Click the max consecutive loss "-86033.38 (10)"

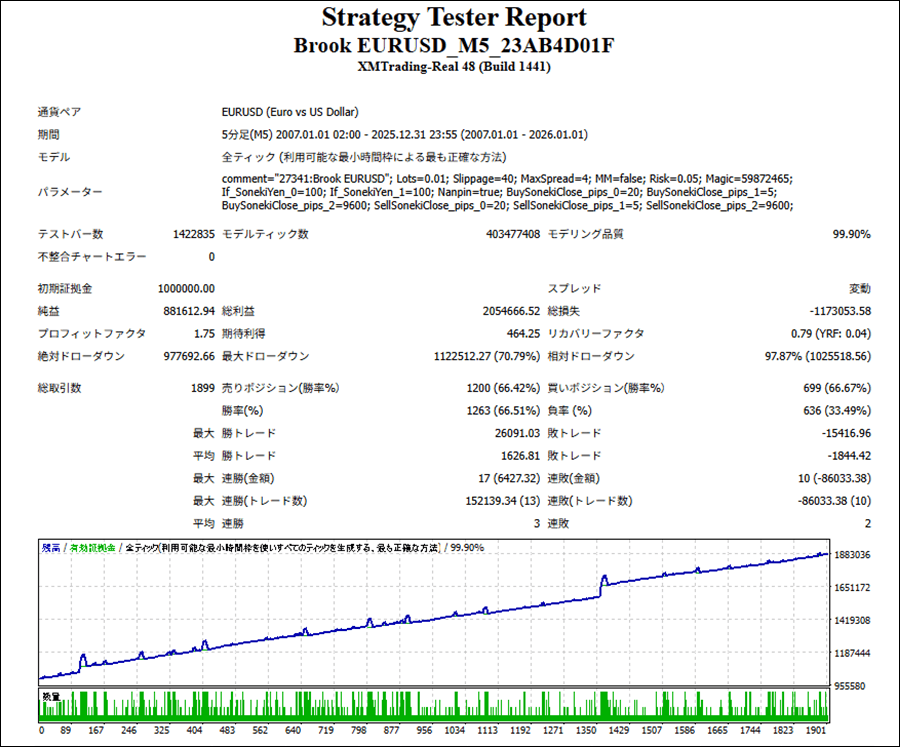[834, 501]
